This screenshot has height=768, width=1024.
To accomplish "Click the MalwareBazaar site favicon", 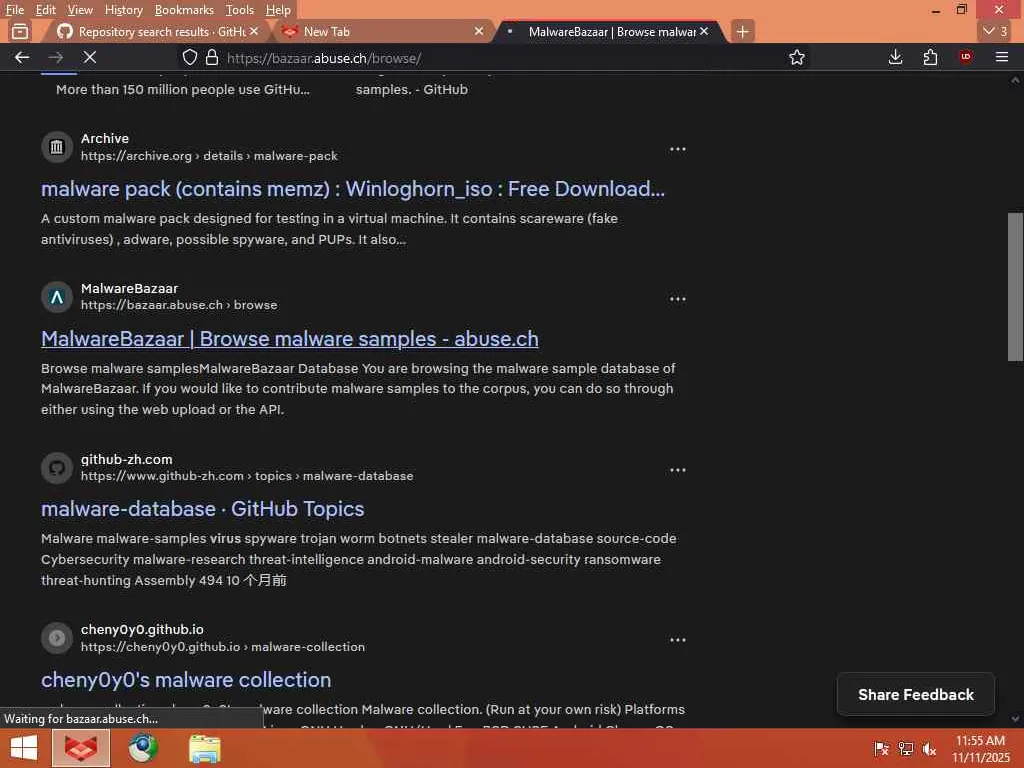I will pyautogui.click(x=57, y=297).
